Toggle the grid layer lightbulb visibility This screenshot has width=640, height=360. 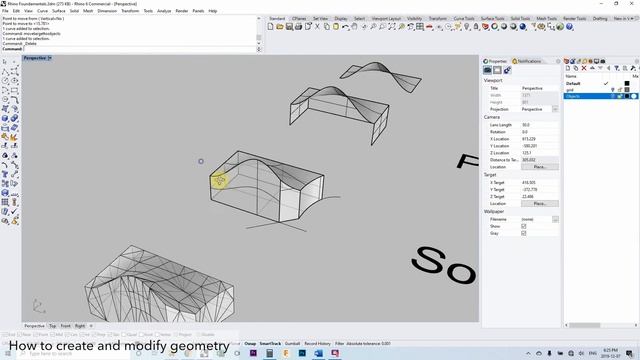tap(613, 90)
